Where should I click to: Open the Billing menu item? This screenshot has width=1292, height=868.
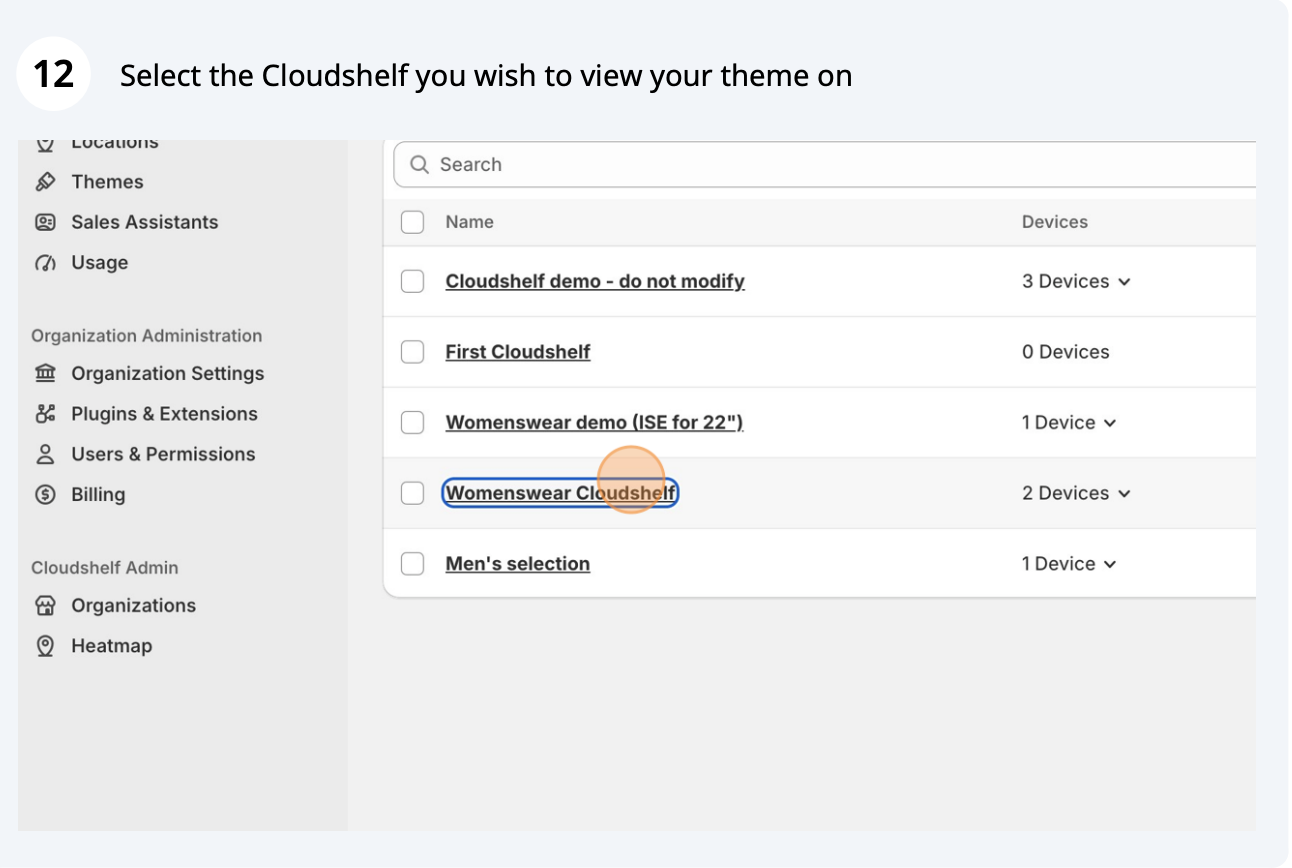[98, 494]
